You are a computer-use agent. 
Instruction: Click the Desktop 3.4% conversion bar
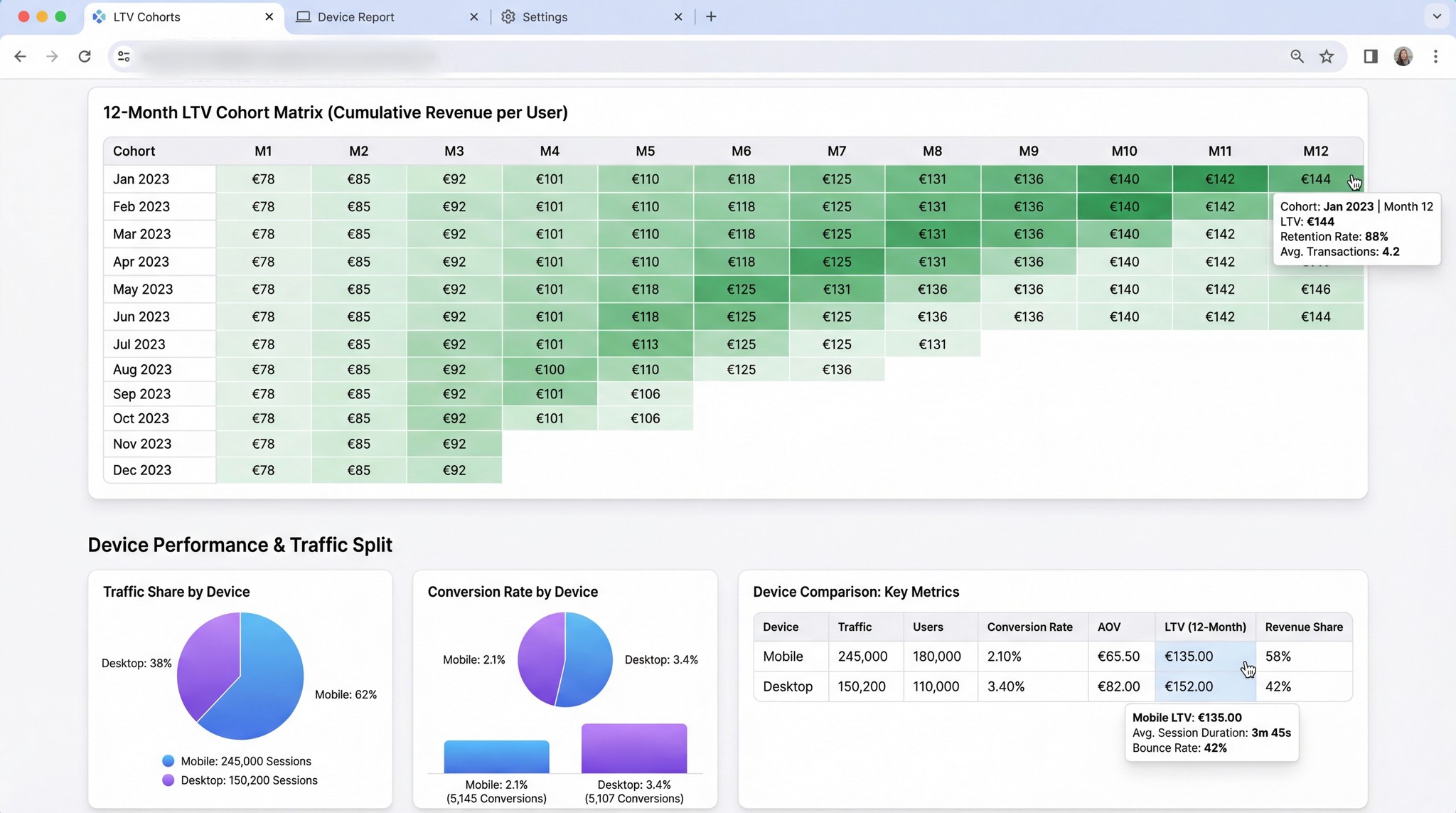(x=634, y=748)
